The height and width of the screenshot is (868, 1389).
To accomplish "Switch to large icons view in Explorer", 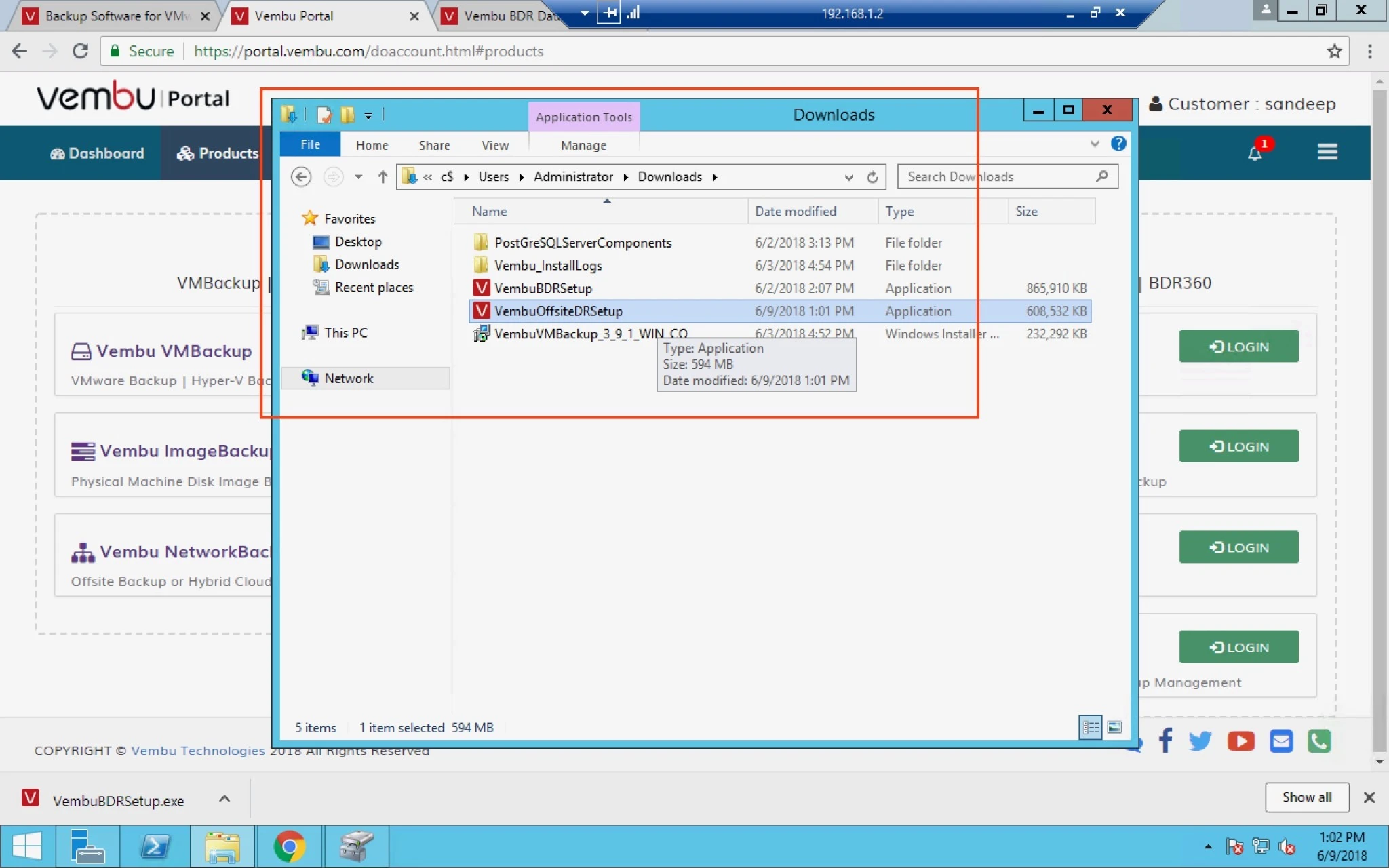I will pyautogui.click(x=1114, y=728).
